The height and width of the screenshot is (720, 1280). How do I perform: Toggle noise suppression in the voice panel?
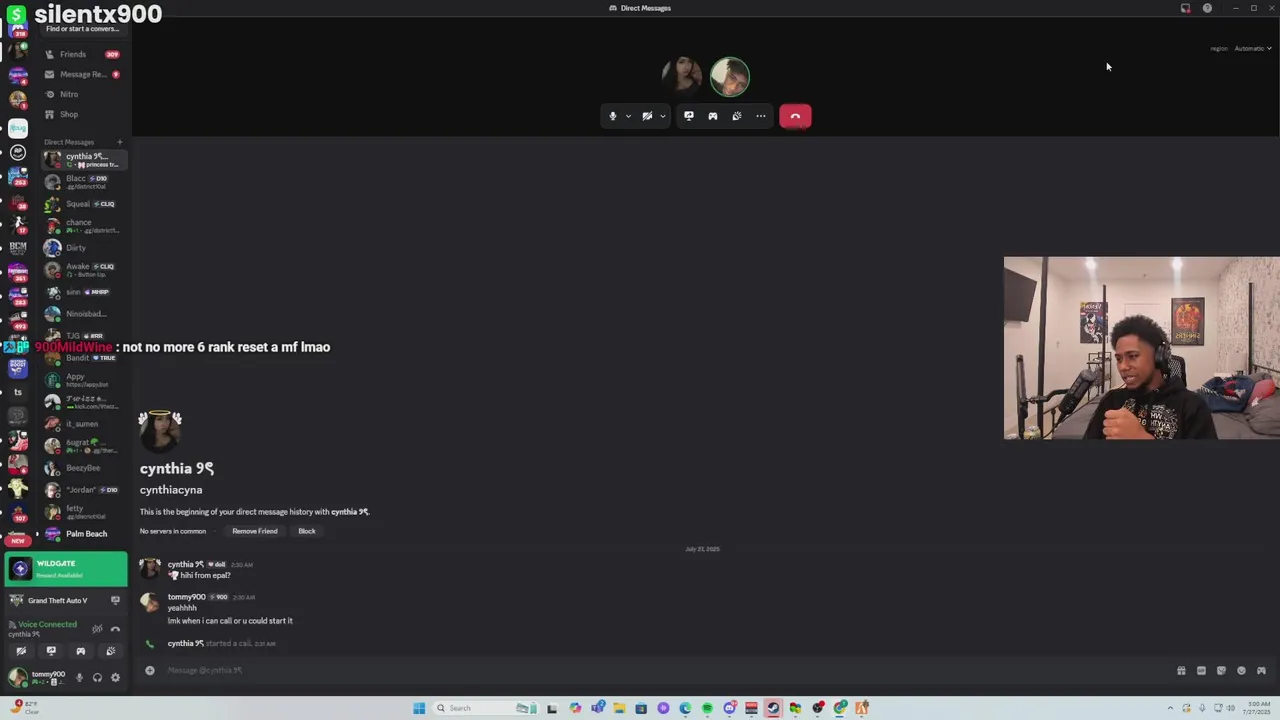pyautogui.click(x=97, y=629)
